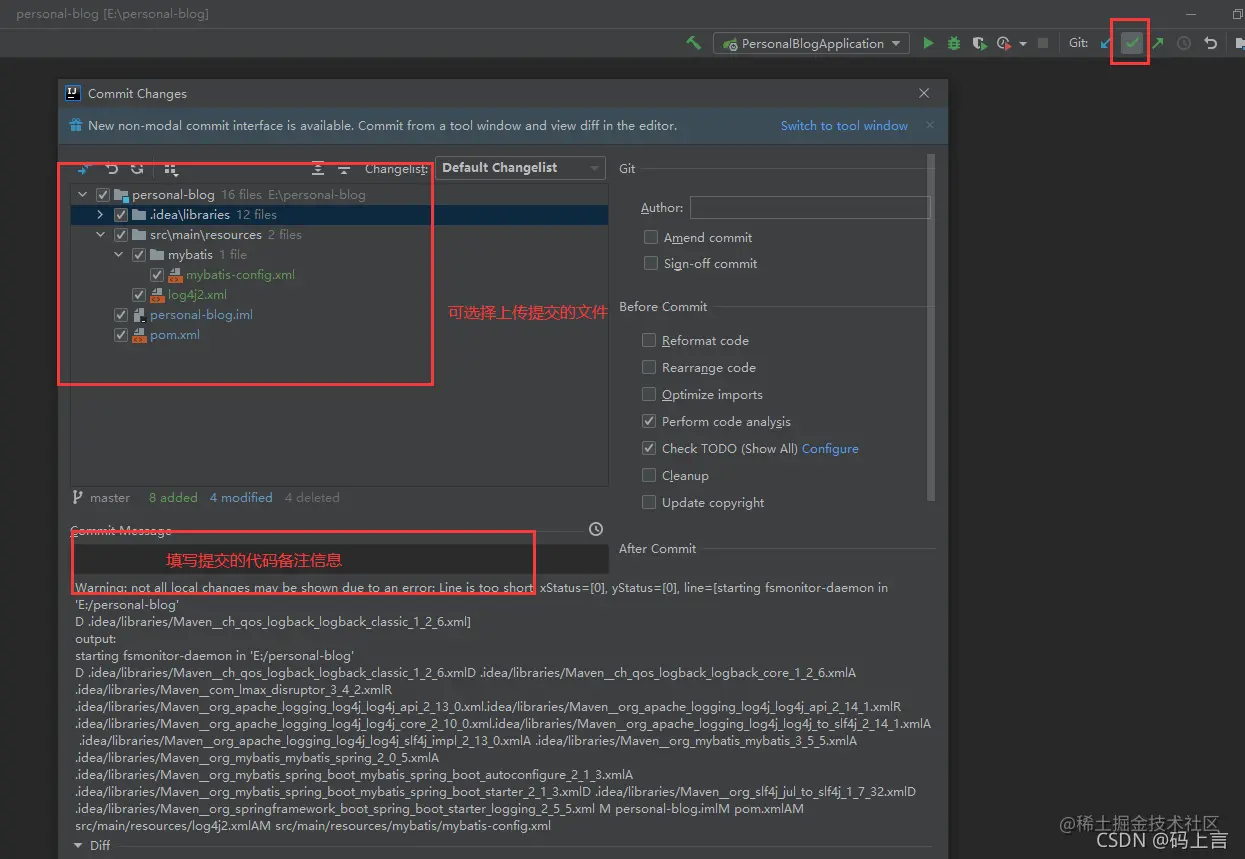Click Refresh icon in changes toolbar

pos(137,169)
